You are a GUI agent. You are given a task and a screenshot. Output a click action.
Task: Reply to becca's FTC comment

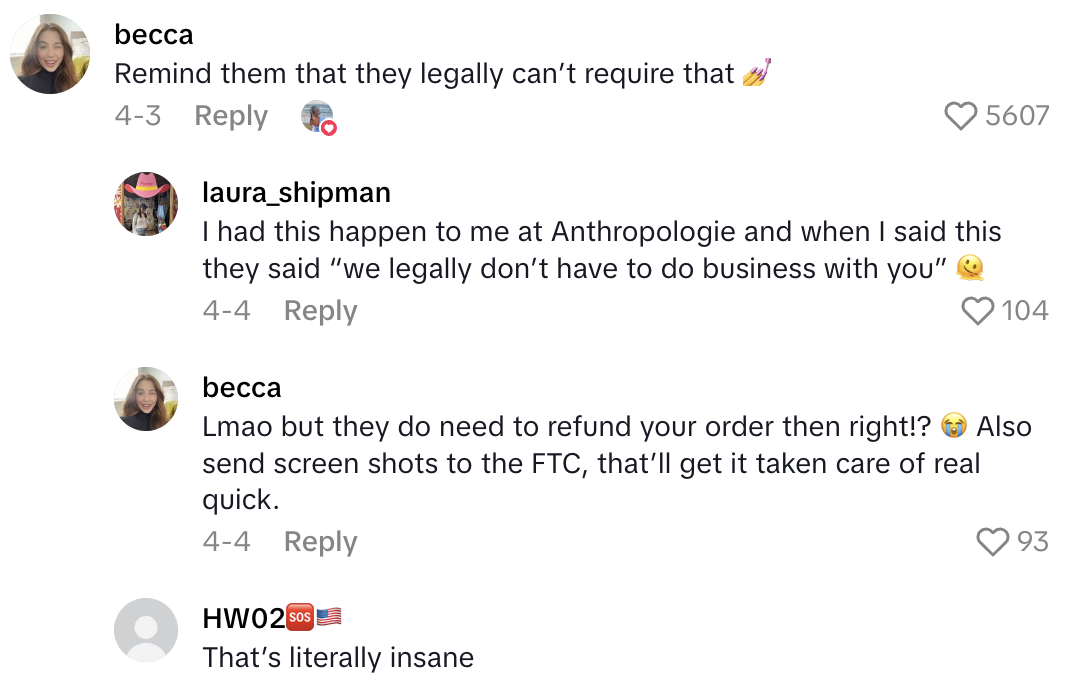pos(321,541)
